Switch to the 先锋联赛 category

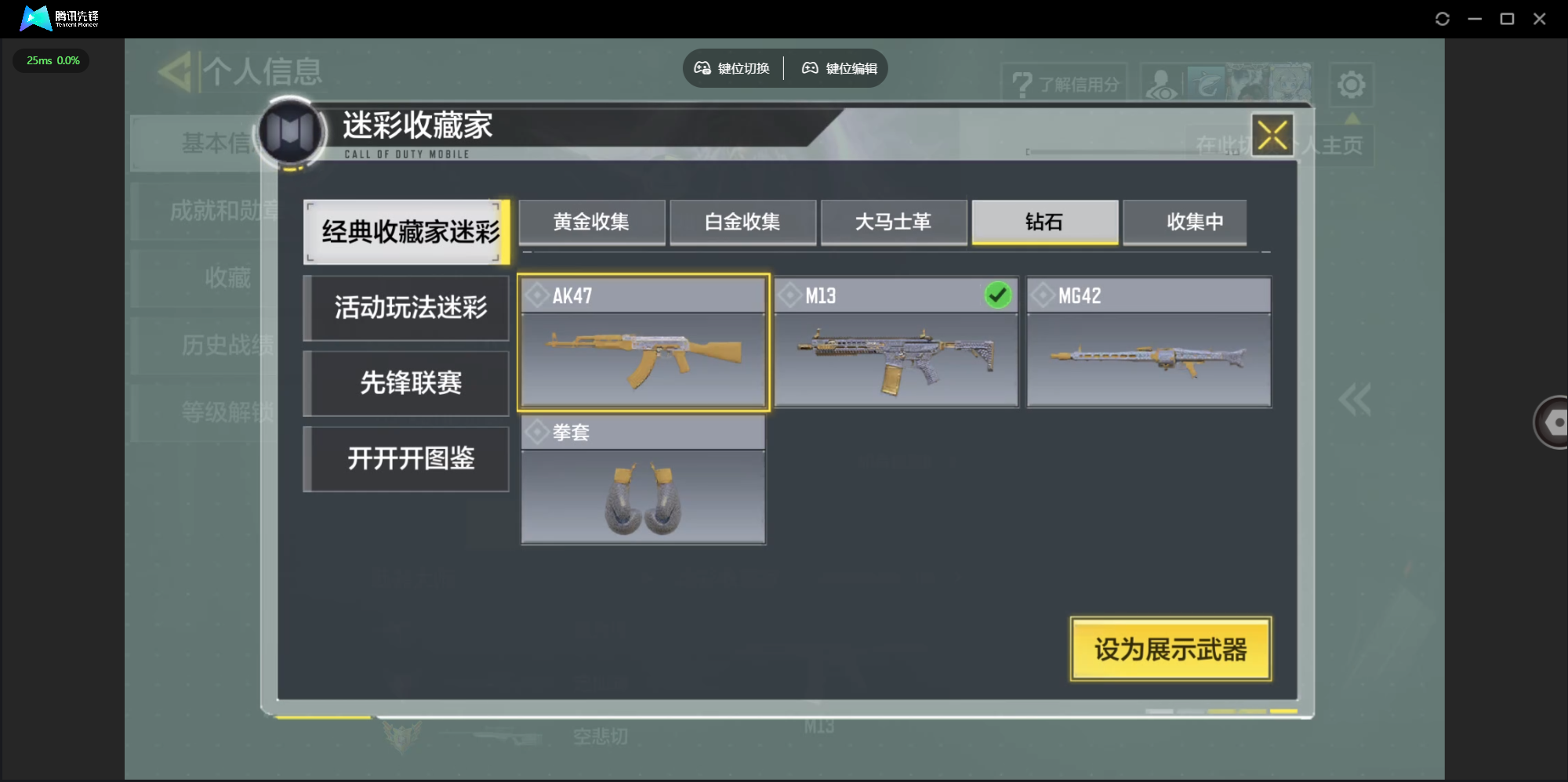tap(406, 382)
